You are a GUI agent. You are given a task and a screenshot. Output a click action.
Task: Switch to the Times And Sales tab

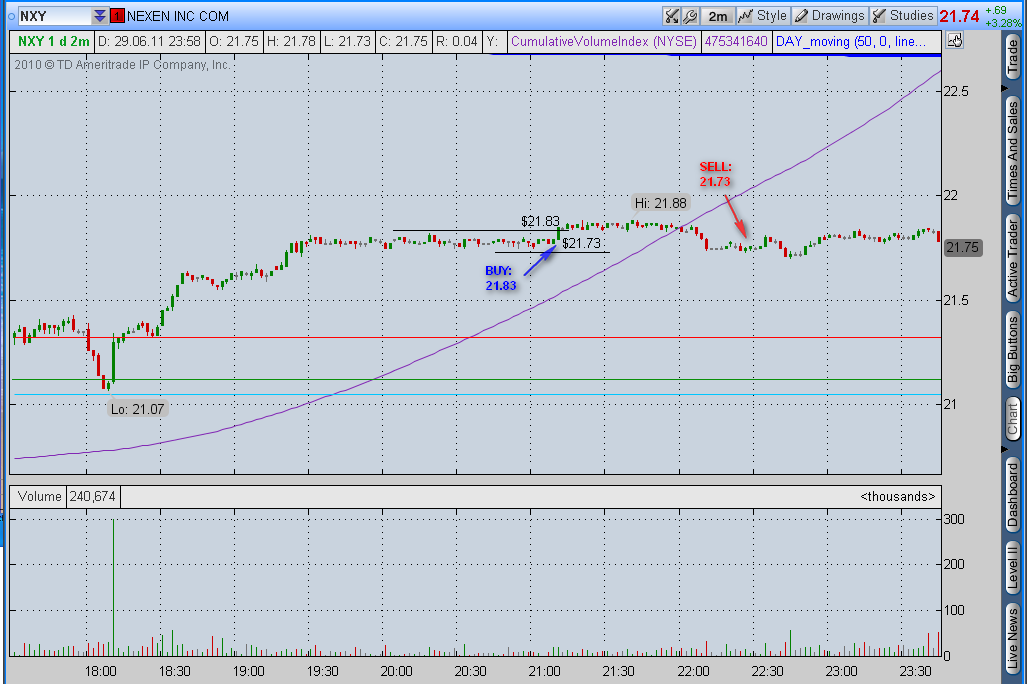click(x=1013, y=149)
